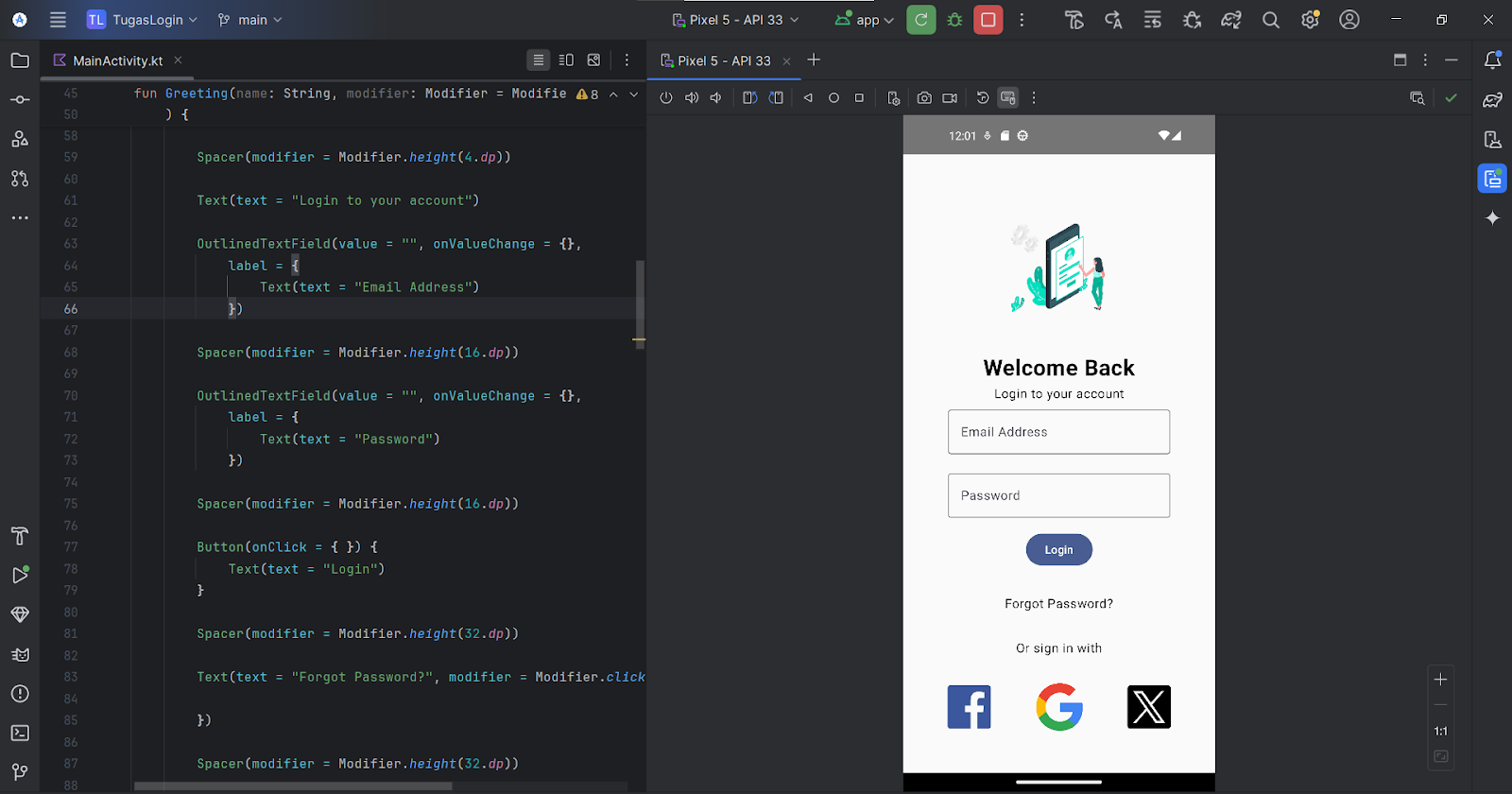Open the main branch dropdown

pyautogui.click(x=249, y=20)
